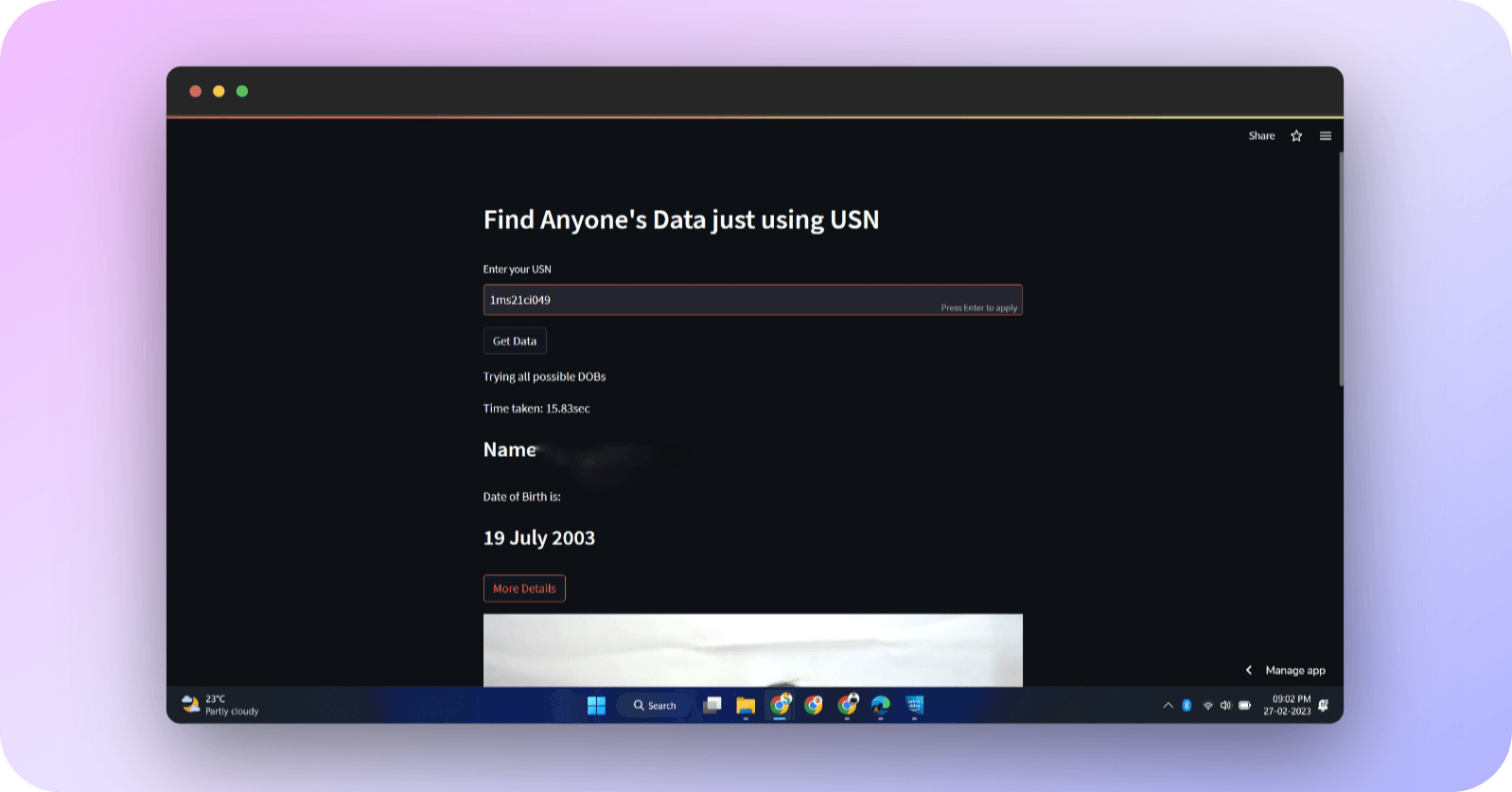Click the page vertical scrollbar

(1340, 269)
